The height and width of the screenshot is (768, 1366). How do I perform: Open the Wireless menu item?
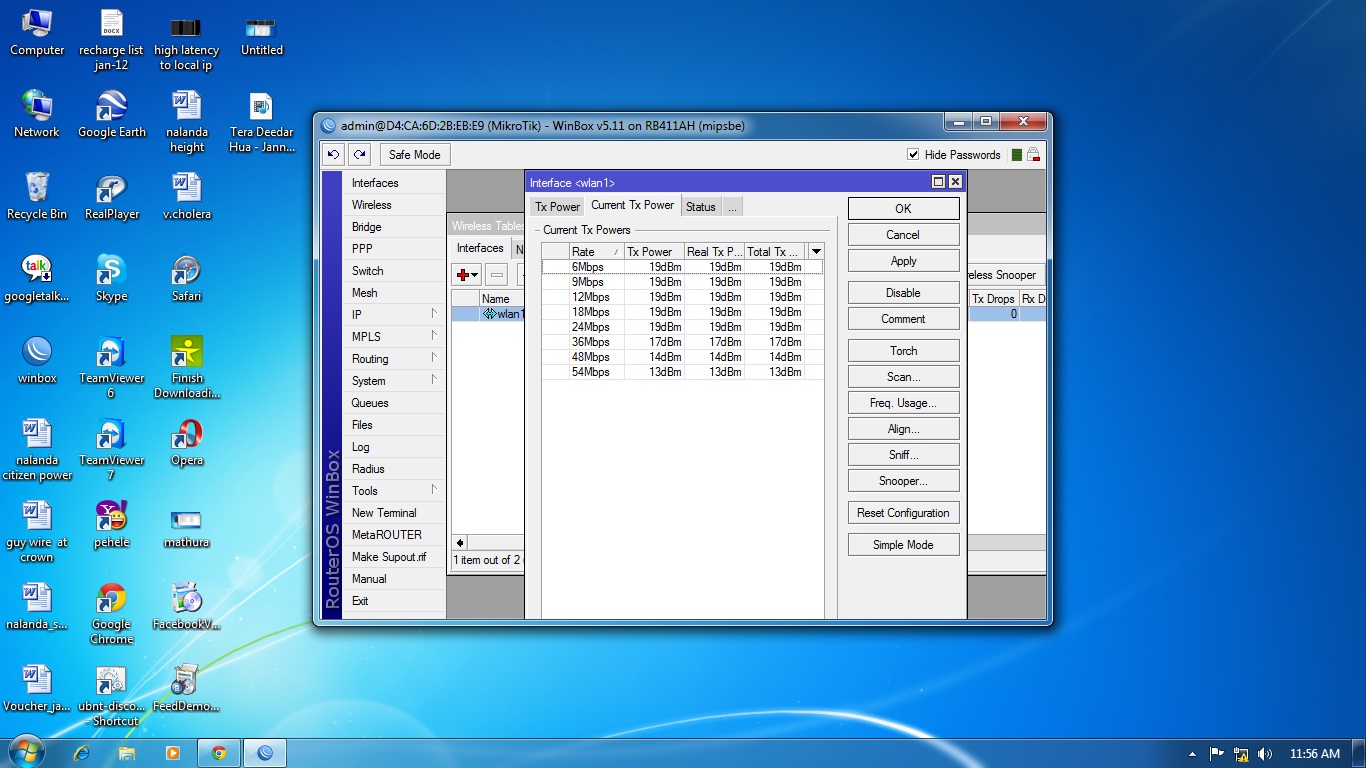(394, 205)
